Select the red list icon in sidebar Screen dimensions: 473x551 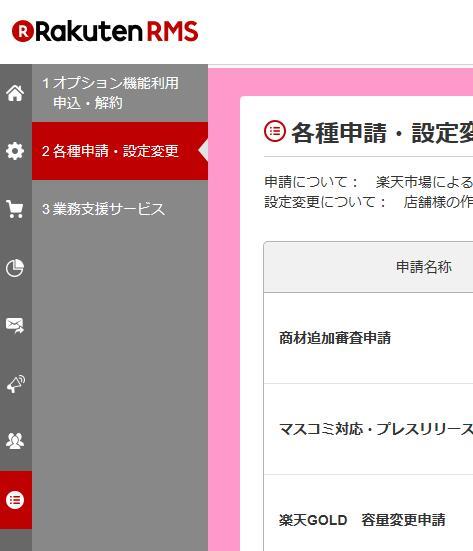[x=16, y=500]
